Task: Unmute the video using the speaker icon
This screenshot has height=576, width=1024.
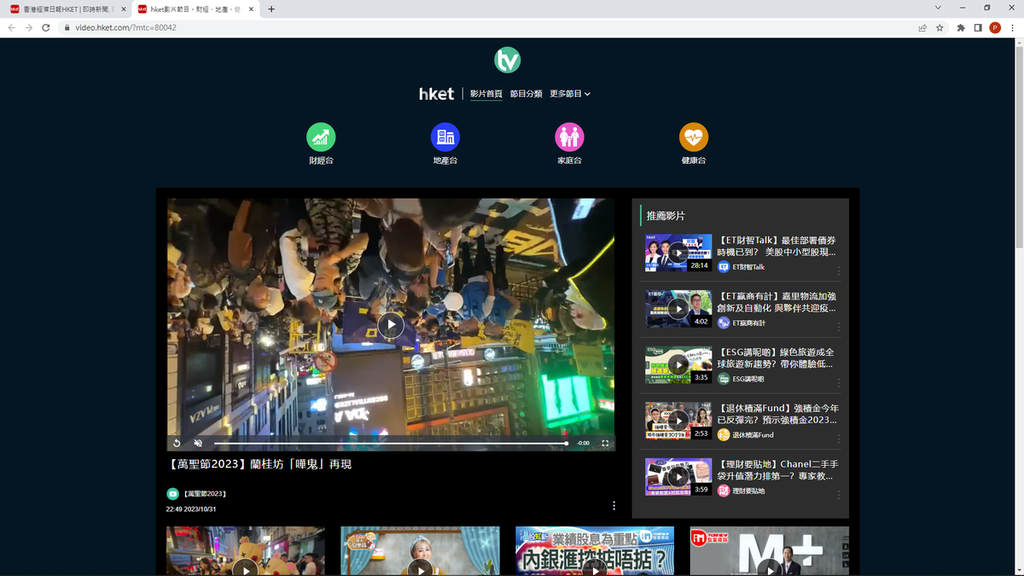Action: tap(198, 443)
